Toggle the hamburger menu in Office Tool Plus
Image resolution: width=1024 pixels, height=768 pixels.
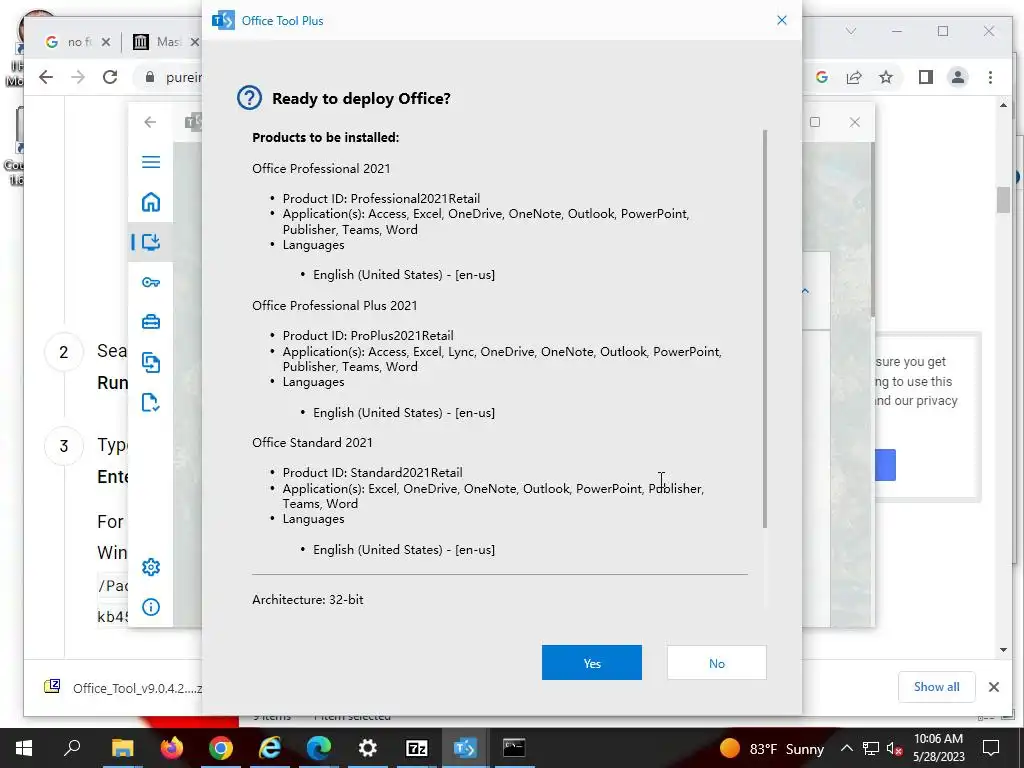pyautogui.click(x=151, y=162)
